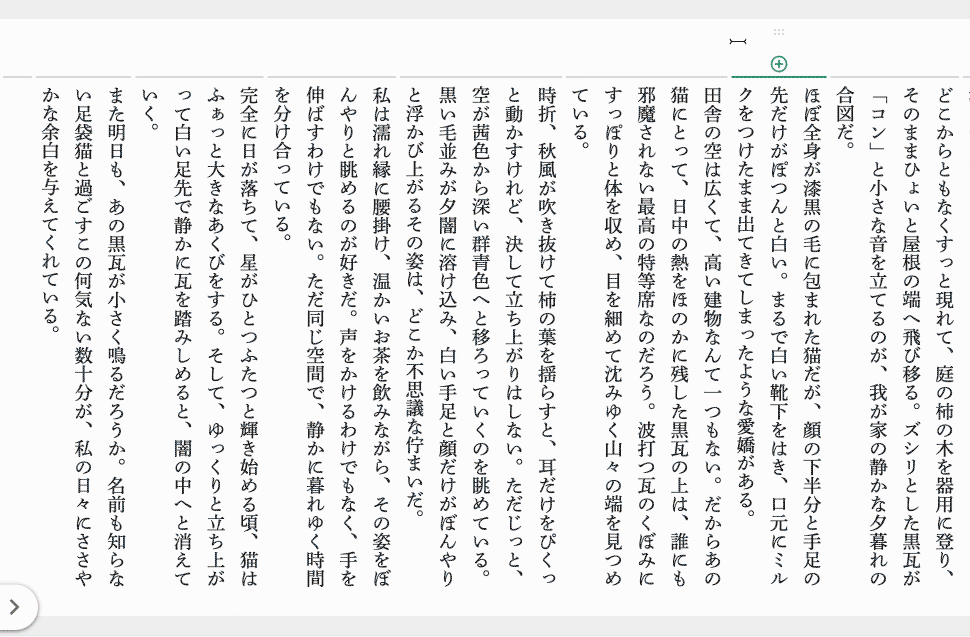
Task: Click the short line 'いく。'
Action: pos(150,110)
